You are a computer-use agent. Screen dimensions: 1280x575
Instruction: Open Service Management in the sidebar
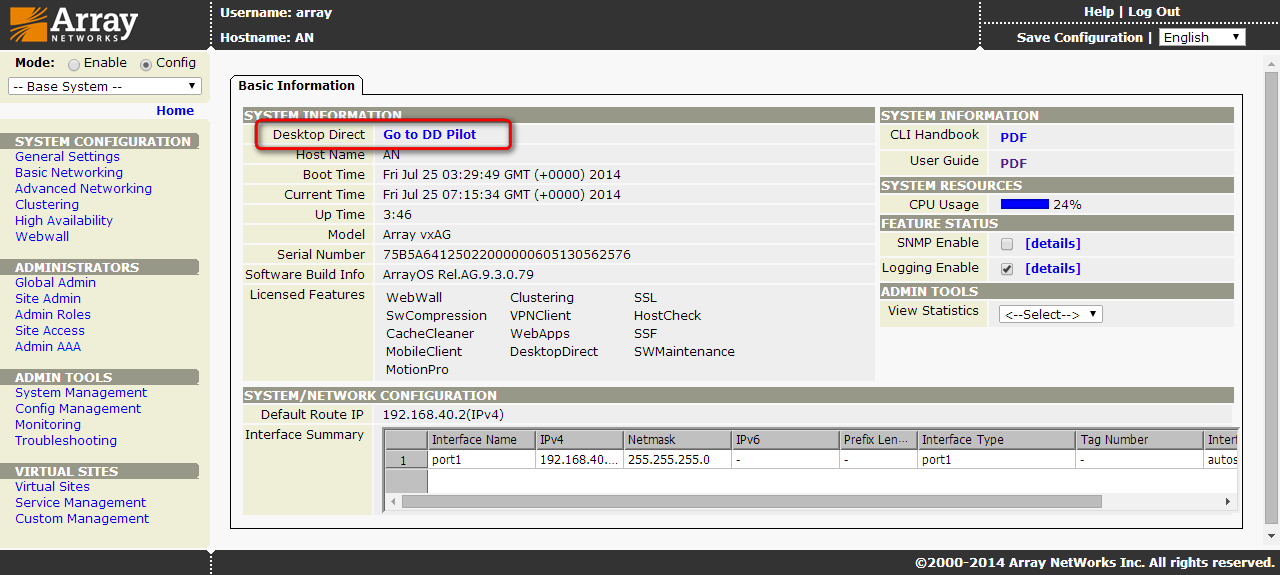click(80, 503)
